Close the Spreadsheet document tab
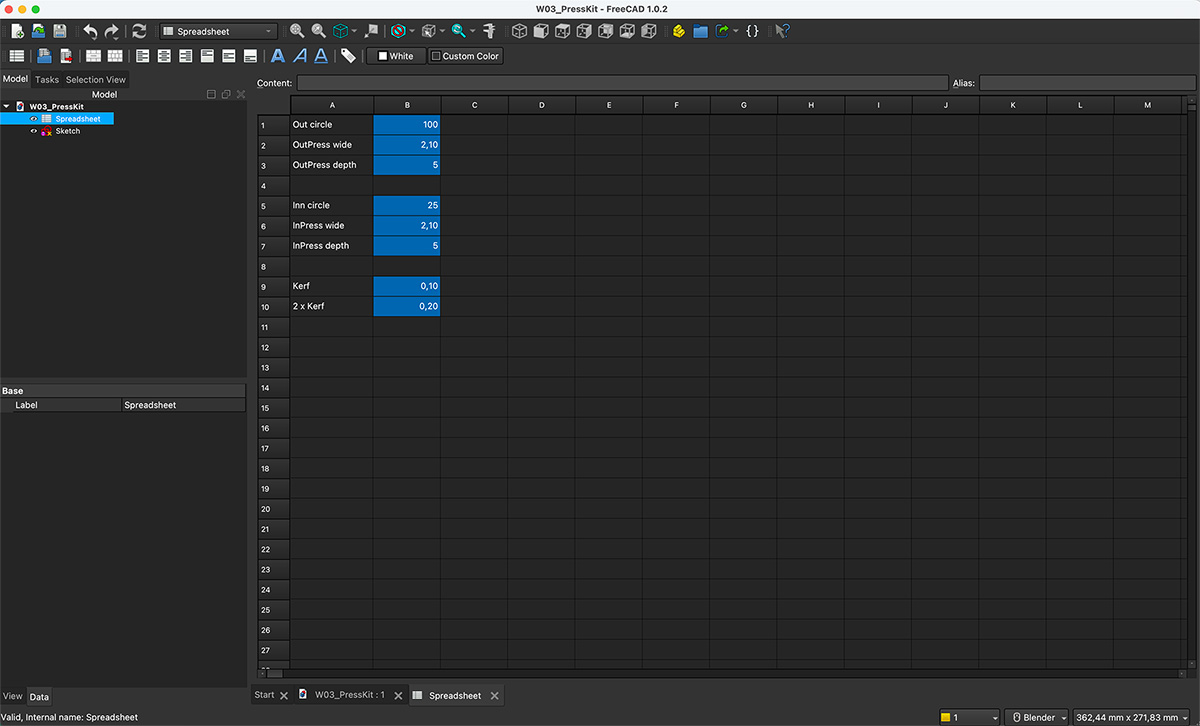This screenshot has height=726, width=1200. [x=493, y=694]
